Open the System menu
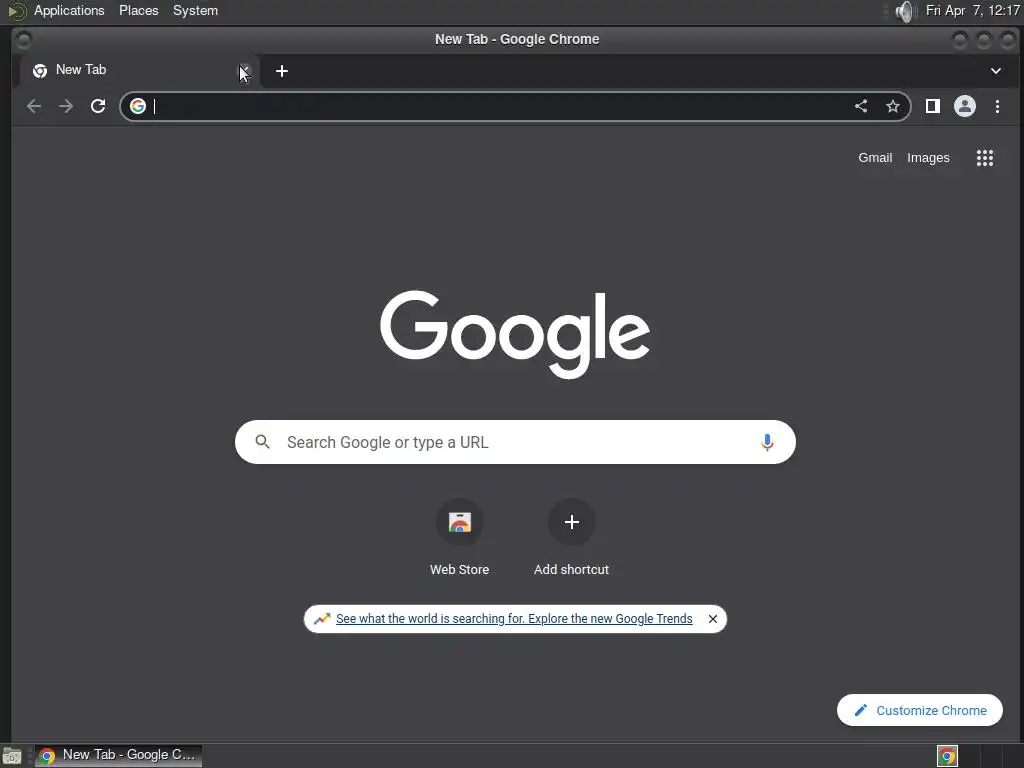 pyautogui.click(x=195, y=10)
